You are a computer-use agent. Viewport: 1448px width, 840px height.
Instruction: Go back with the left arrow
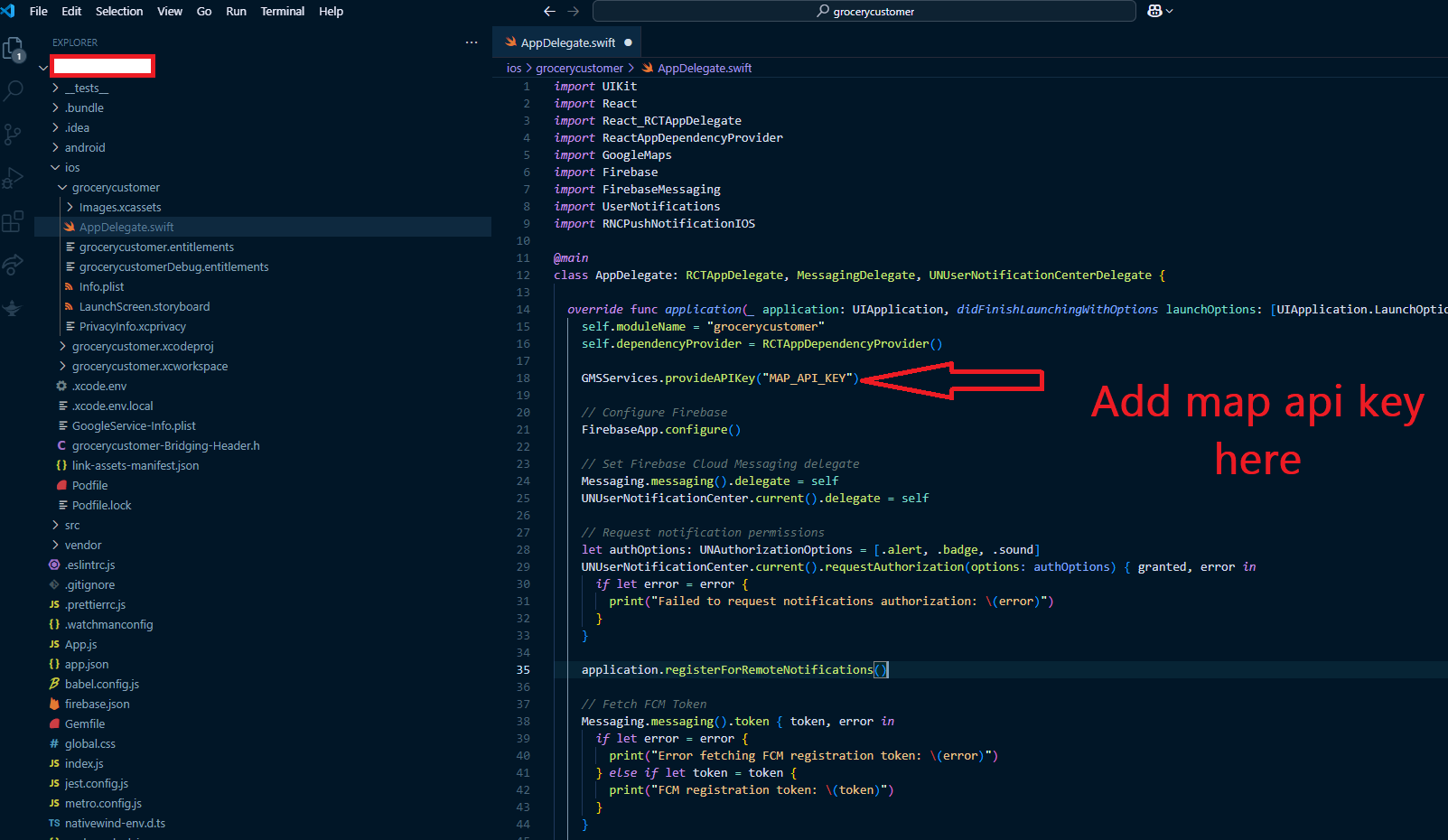549,11
